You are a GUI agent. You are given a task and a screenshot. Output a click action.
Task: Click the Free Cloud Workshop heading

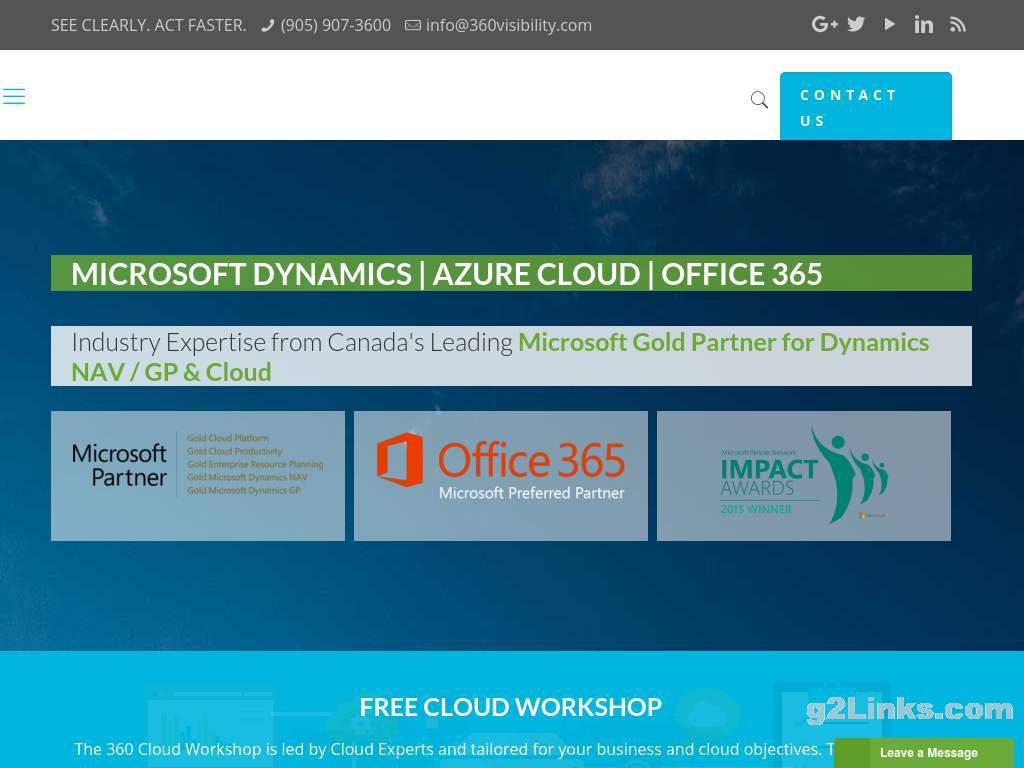point(511,707)
